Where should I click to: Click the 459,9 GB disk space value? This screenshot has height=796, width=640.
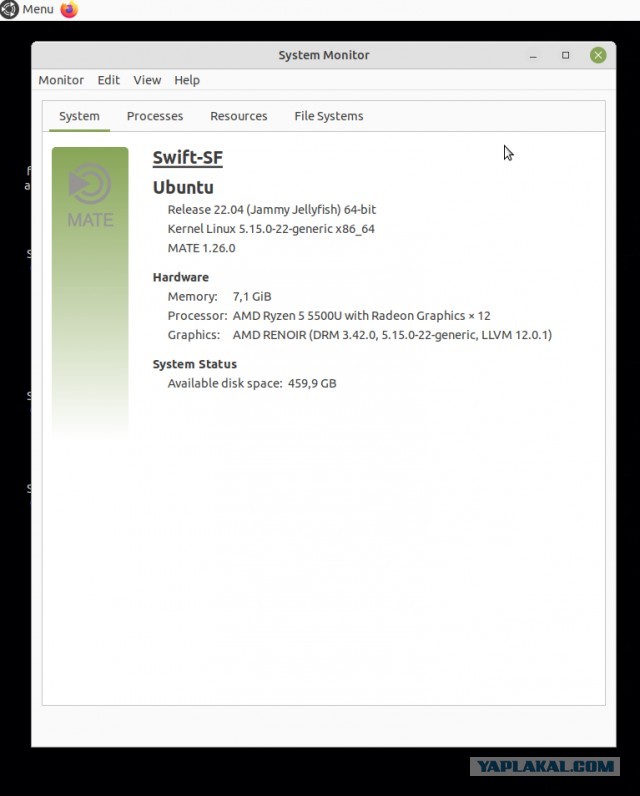coord(312,383)
